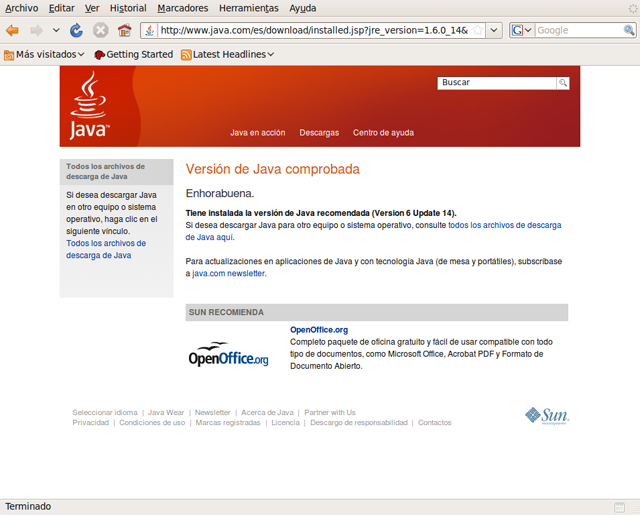Image resolution: width=640 pixels, height=515 pixels.
Task: Bookmark this page with the star icon
Action: click(478, 31)
